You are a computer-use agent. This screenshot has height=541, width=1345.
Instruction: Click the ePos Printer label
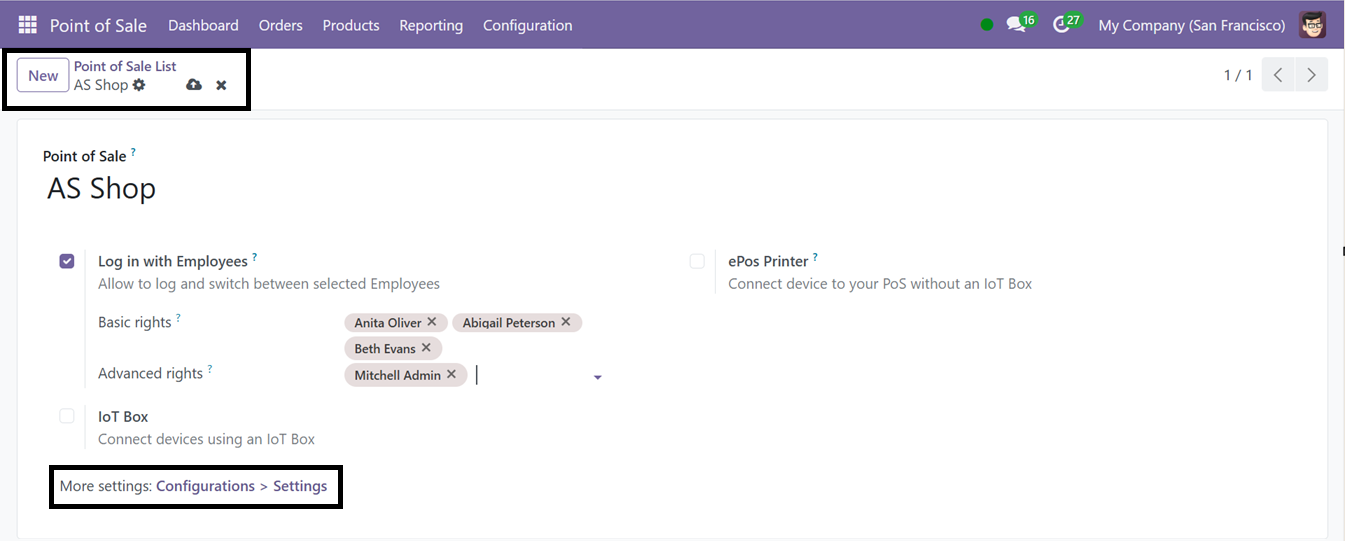click(x=768, y=261)
